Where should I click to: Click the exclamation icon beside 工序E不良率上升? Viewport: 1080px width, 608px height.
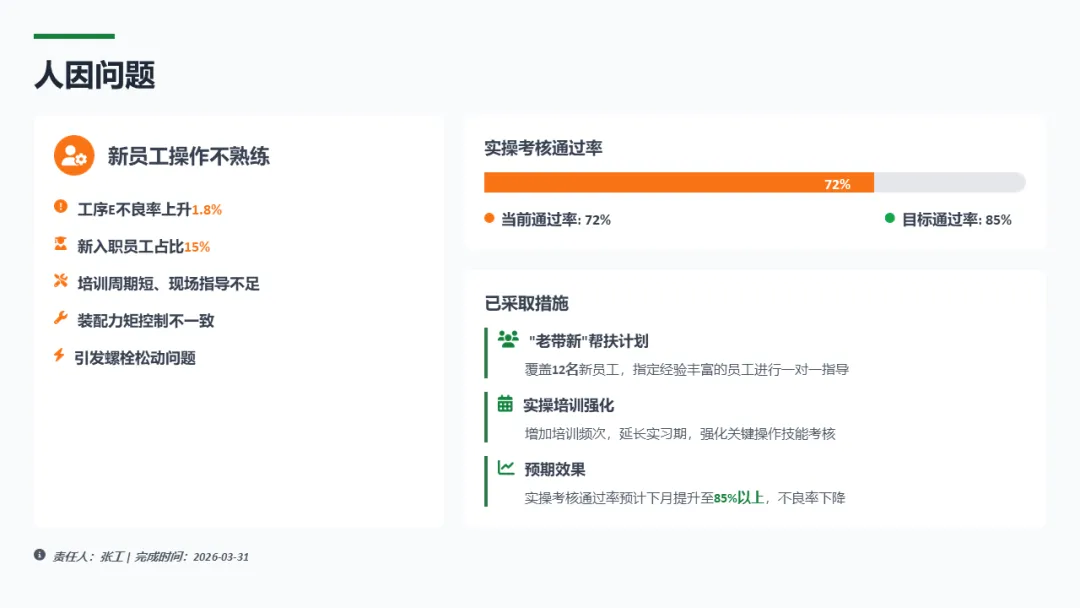tap(60, 207)
